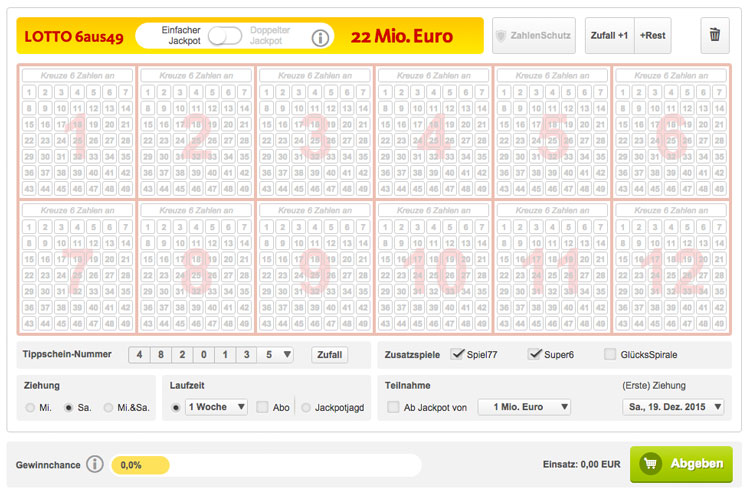Open the Gewinnchance info icon
The width and height of the screenshot is (750, 494).
95,464
